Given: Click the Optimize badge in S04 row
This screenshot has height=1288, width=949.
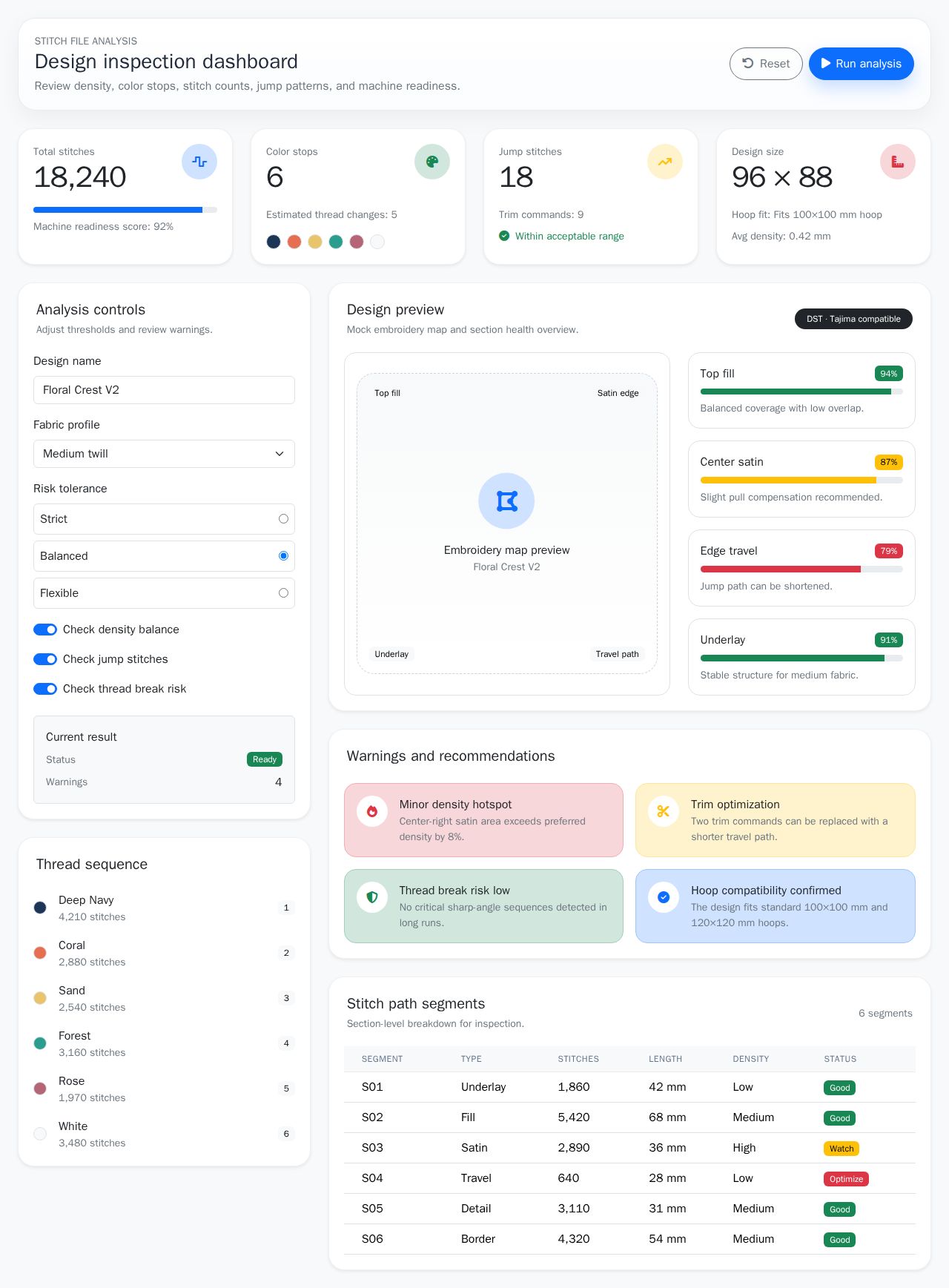Looking at the screenshot, I should [x=846, y=1179].
